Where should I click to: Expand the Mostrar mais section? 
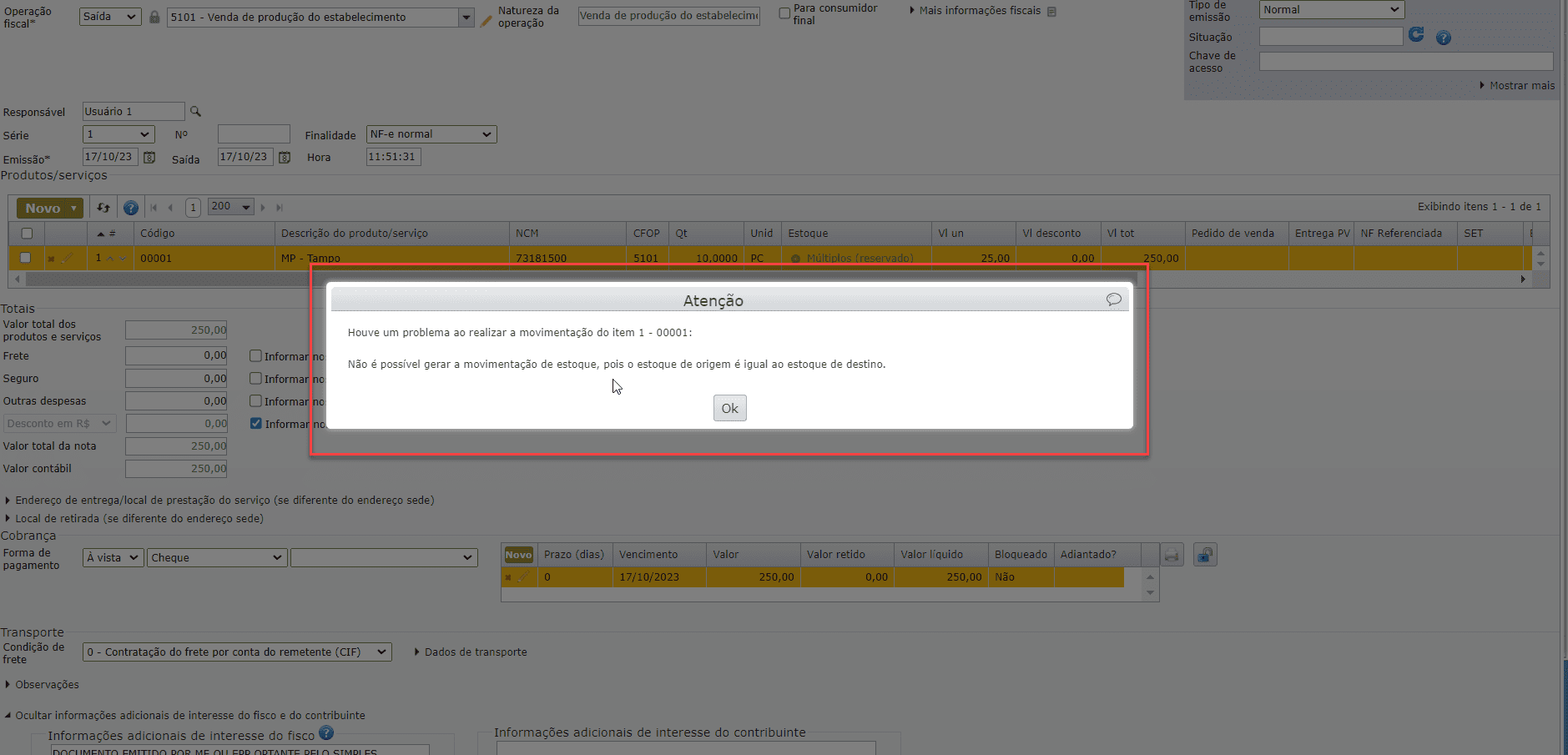pos(1516,85)
